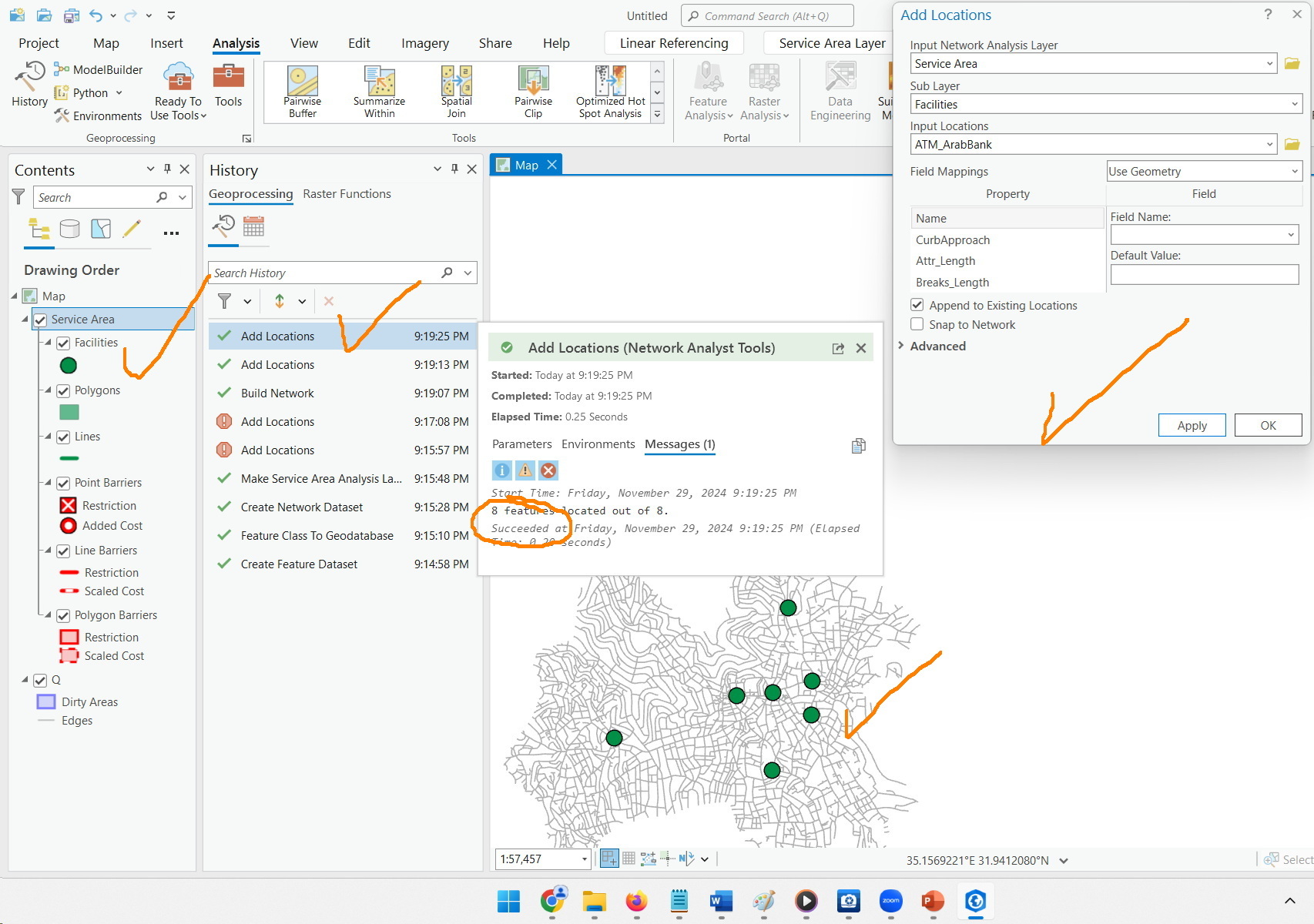The height and width of the screenshot is (924, 1314).
Task: Uncheck Append to Existing Locations
Action: [917, 305]
